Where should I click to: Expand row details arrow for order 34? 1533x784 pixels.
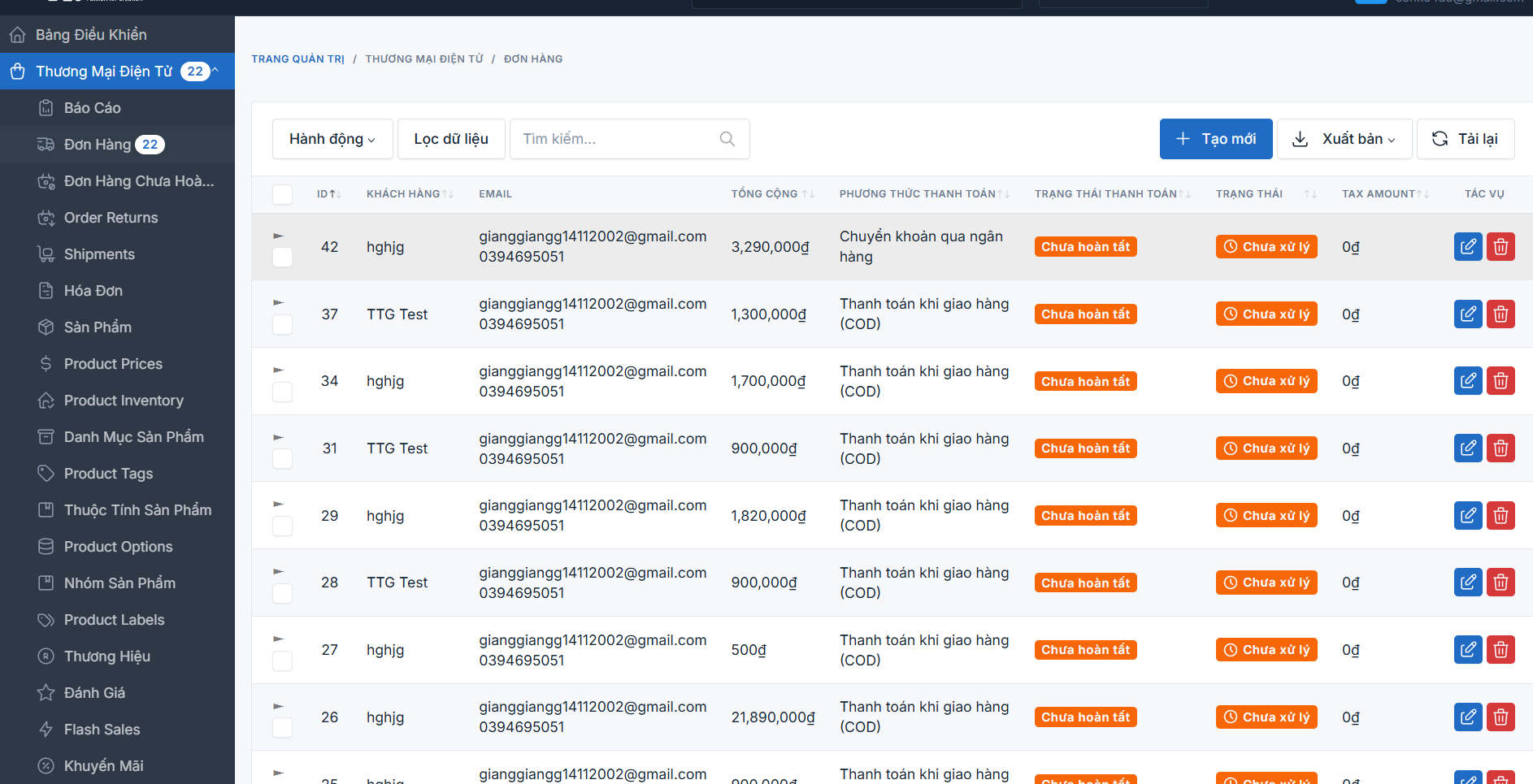click(x=278, y=370)
